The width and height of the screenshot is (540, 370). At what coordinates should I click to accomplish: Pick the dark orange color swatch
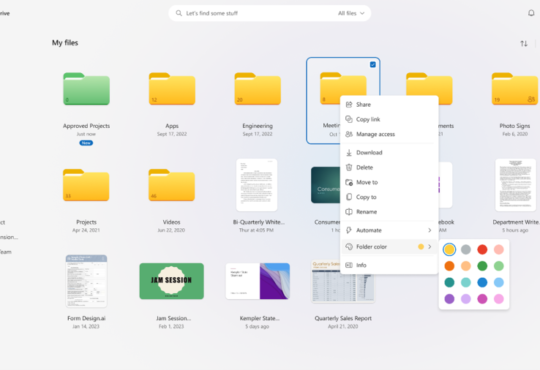click(449, 266)
